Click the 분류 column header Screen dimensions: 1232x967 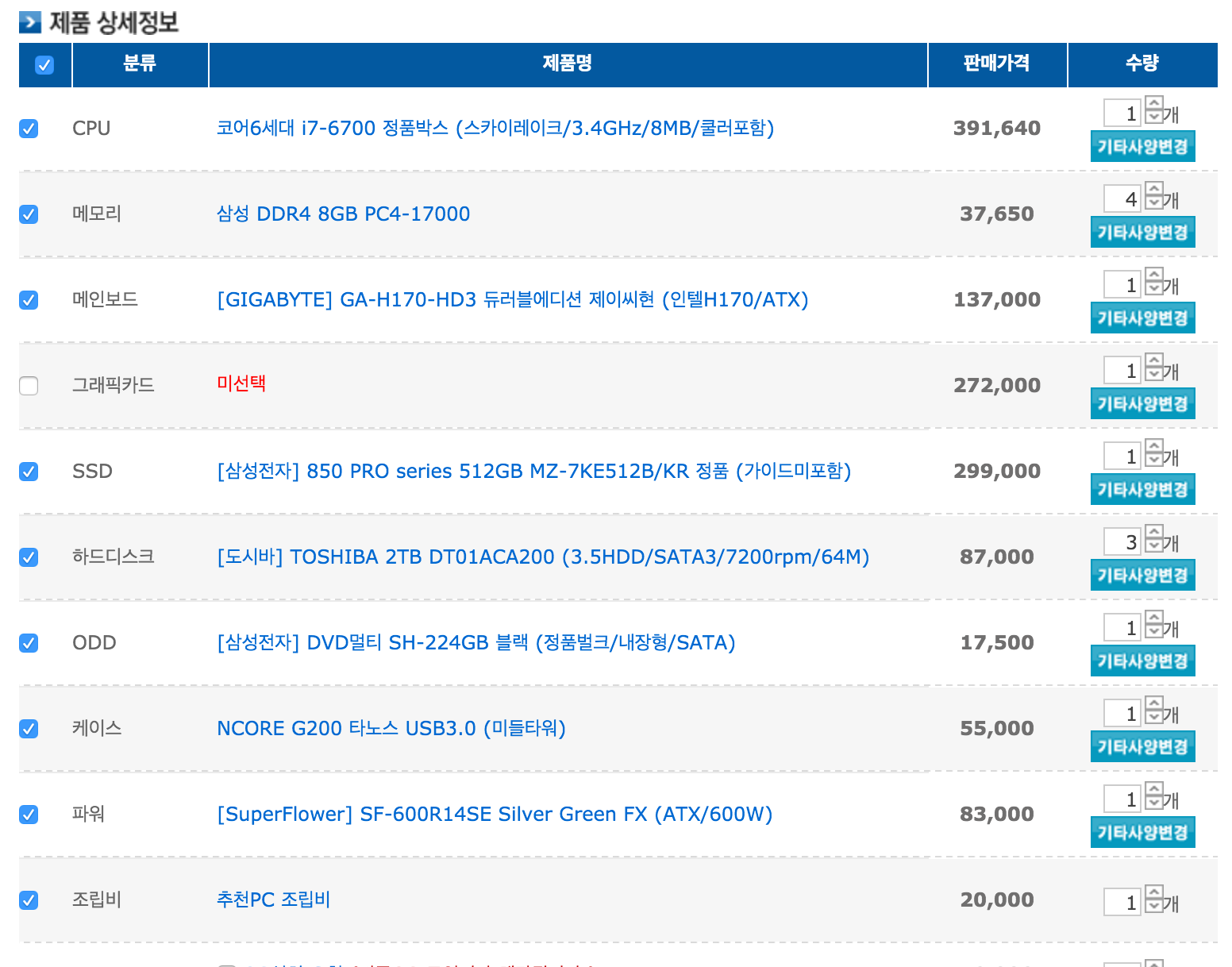click(140, 64)
